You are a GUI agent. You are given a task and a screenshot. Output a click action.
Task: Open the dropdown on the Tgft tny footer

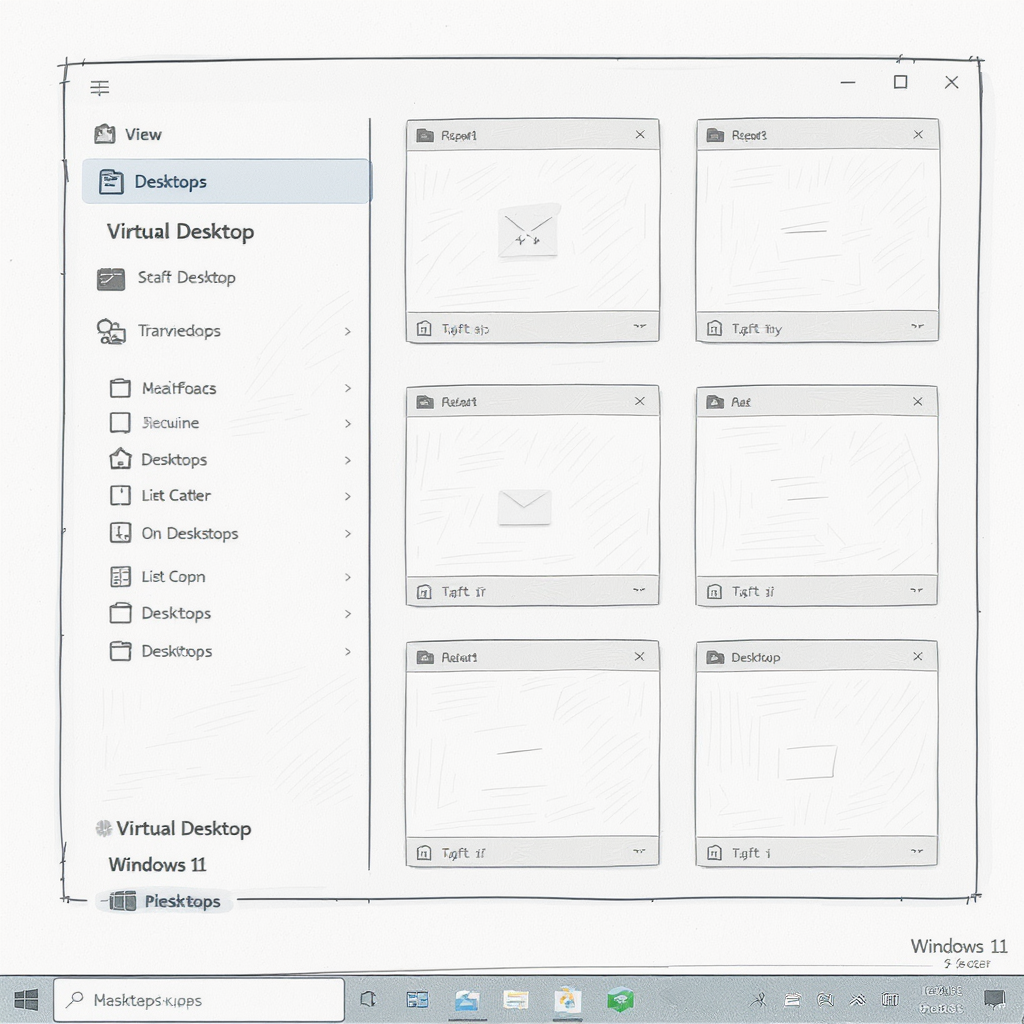[x=918, y=326]
